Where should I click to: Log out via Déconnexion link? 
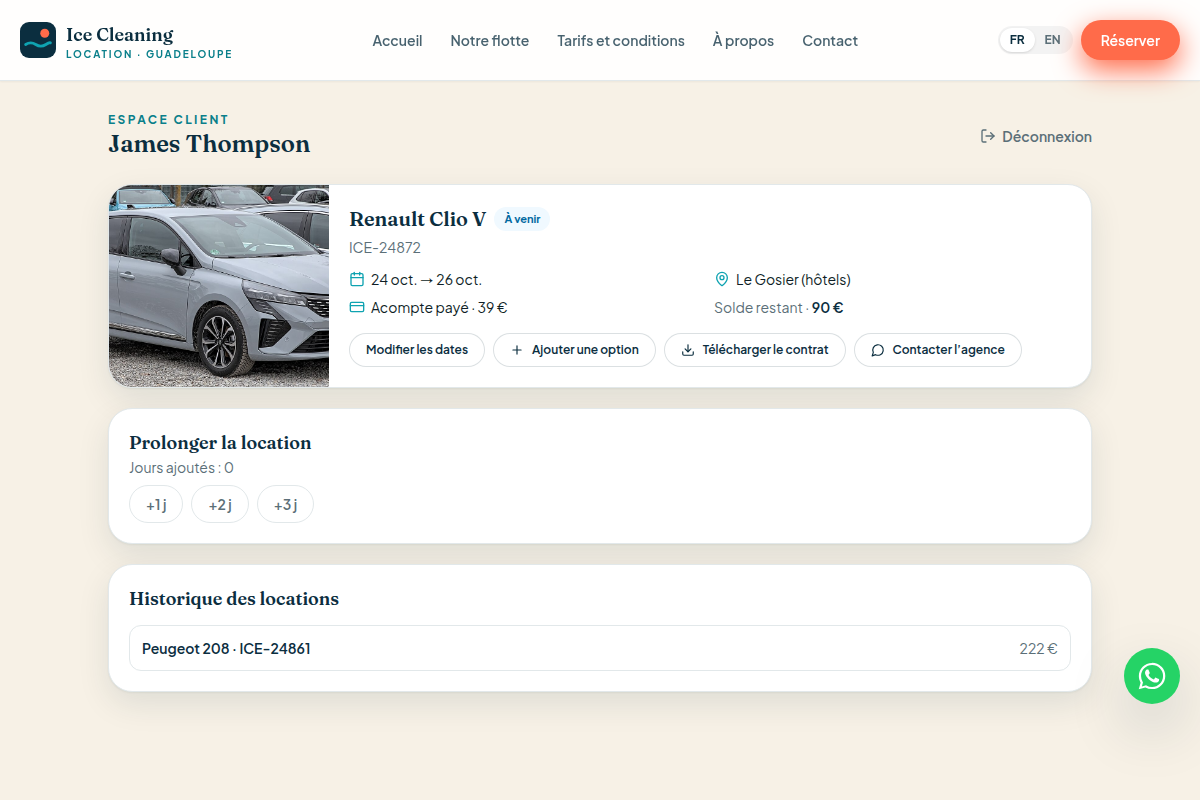(x=1036, y=136)
